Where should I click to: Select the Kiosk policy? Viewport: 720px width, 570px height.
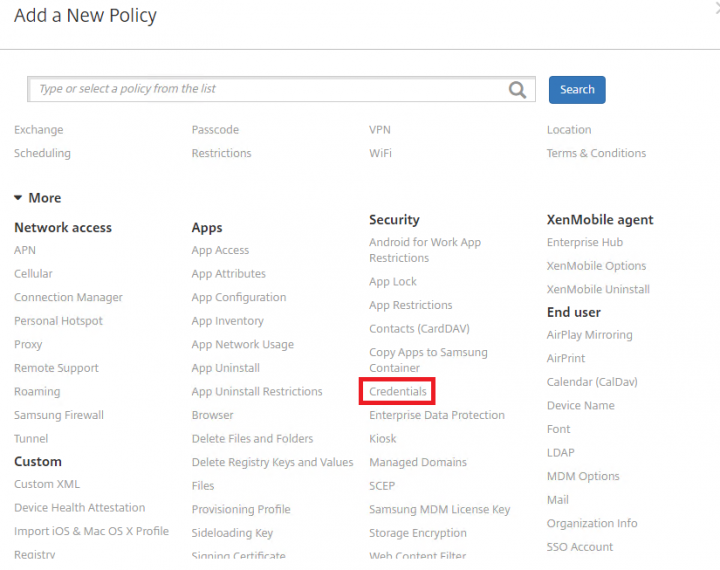382,439
